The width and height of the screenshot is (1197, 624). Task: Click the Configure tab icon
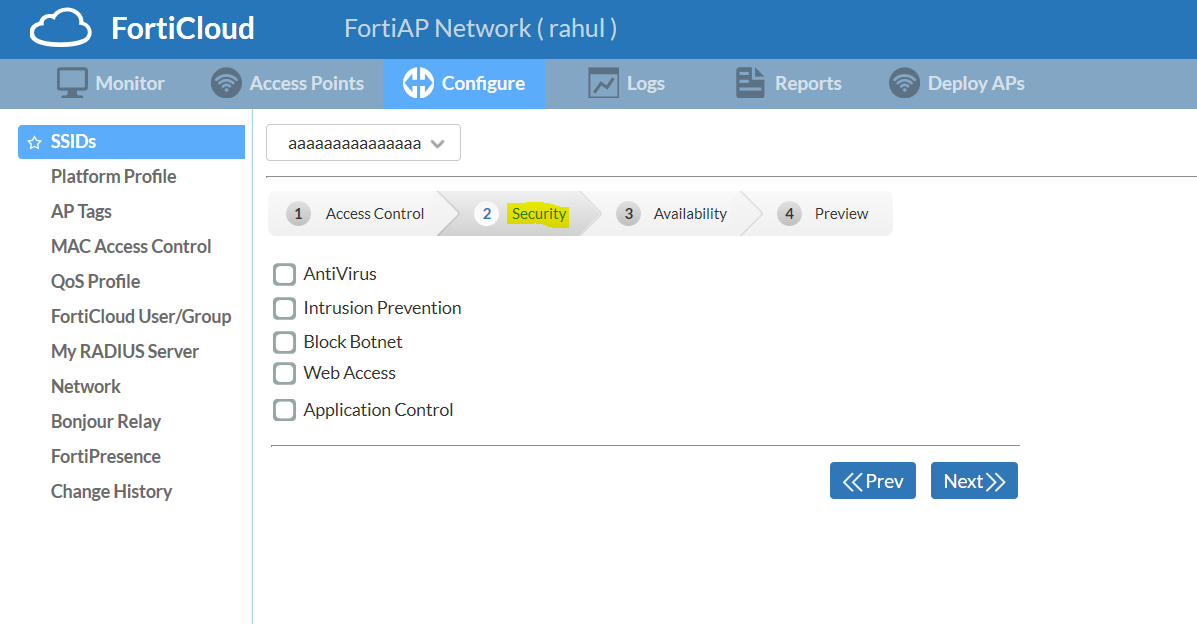[x=418, y=83]
